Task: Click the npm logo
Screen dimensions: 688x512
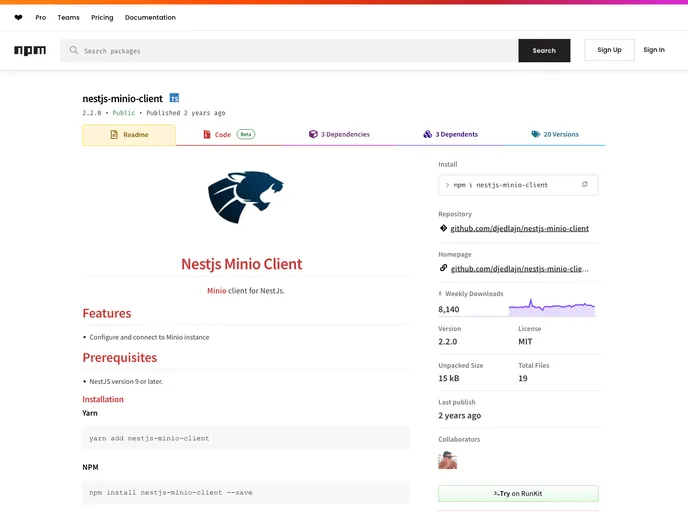Action: coord(30,50)
